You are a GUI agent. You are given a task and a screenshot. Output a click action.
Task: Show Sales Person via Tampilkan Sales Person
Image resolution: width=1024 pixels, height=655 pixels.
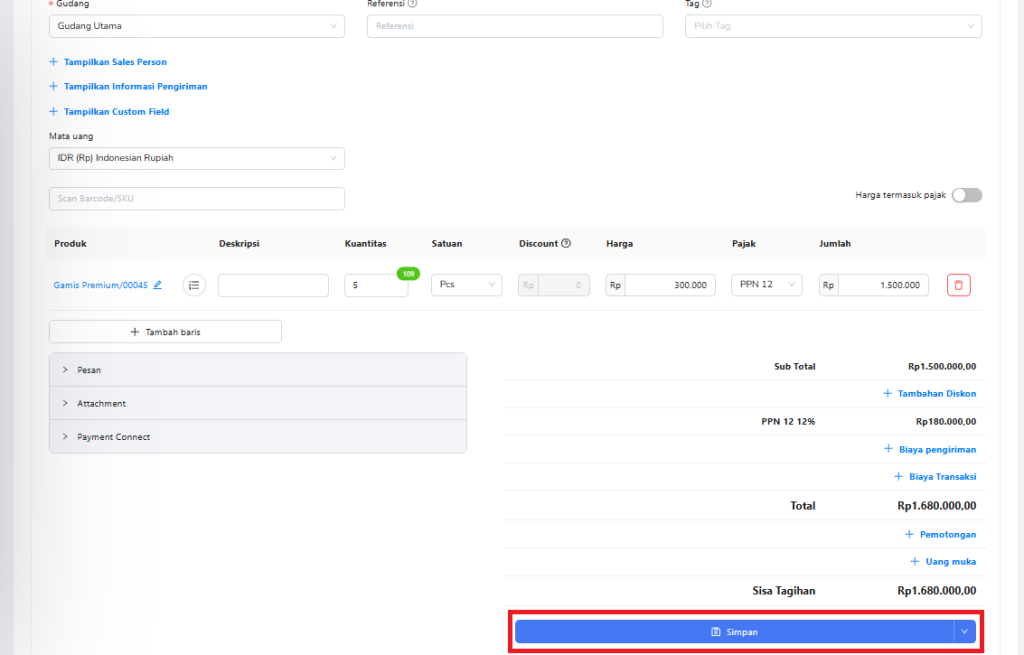[x=108, y=62]
